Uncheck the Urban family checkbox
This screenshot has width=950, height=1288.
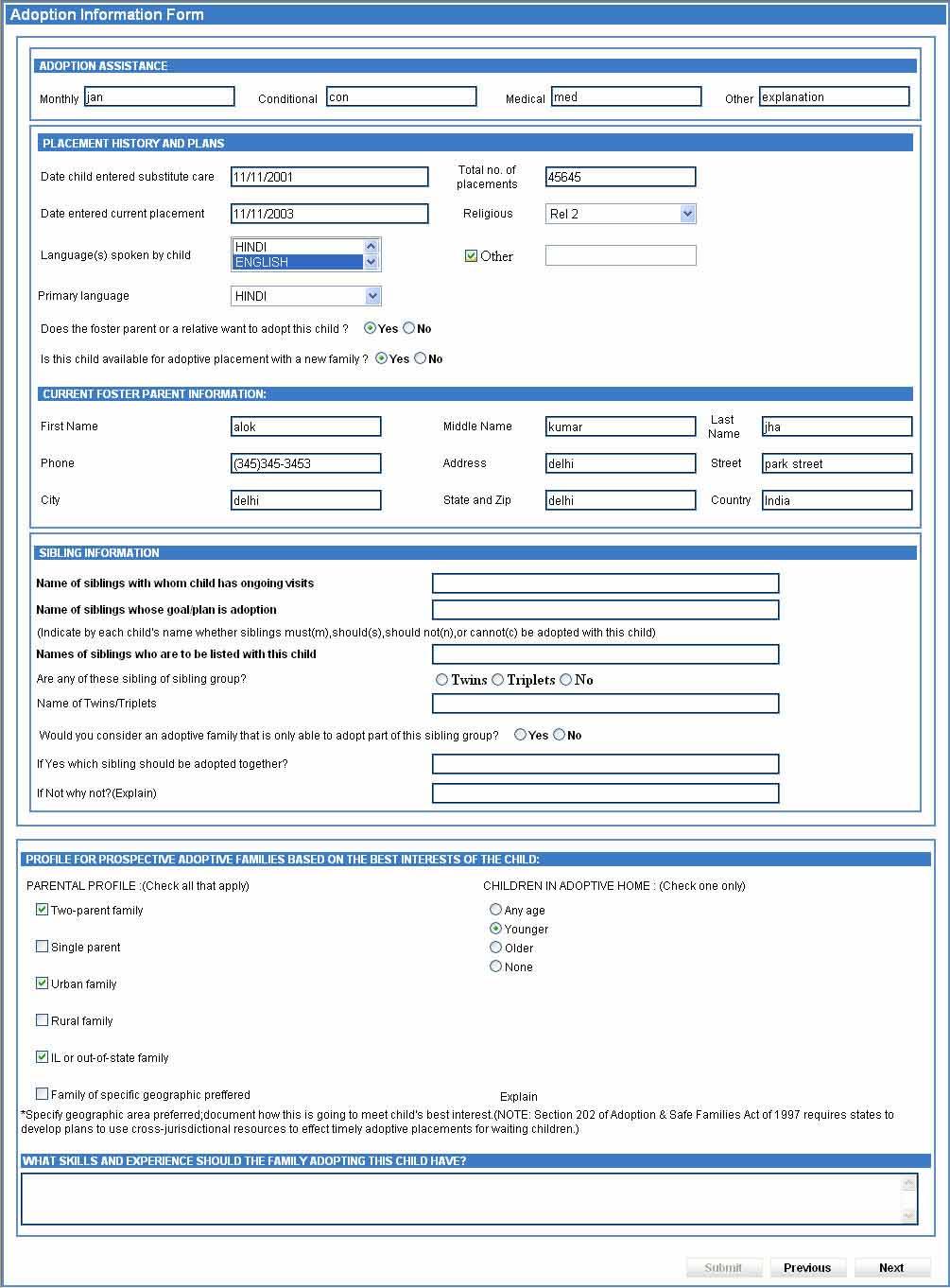click(42, 983)
